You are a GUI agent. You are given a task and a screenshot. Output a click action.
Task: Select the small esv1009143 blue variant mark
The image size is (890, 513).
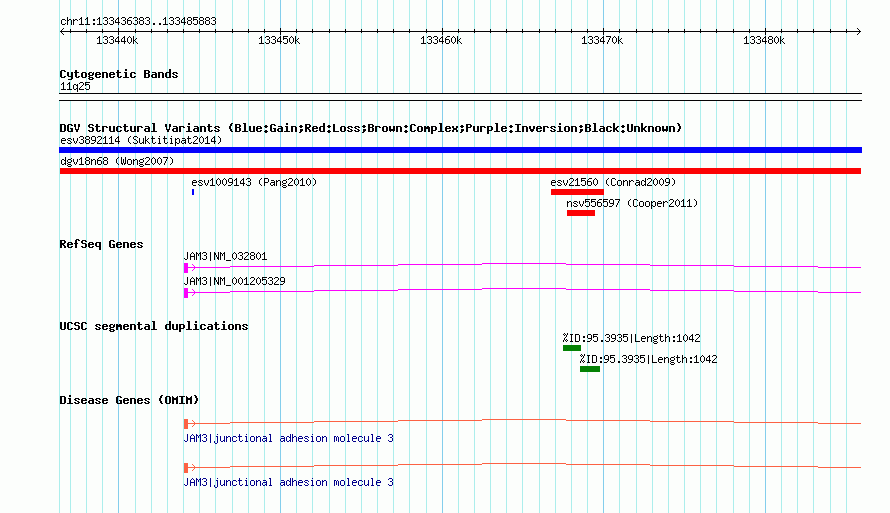[x=193, y=192]
